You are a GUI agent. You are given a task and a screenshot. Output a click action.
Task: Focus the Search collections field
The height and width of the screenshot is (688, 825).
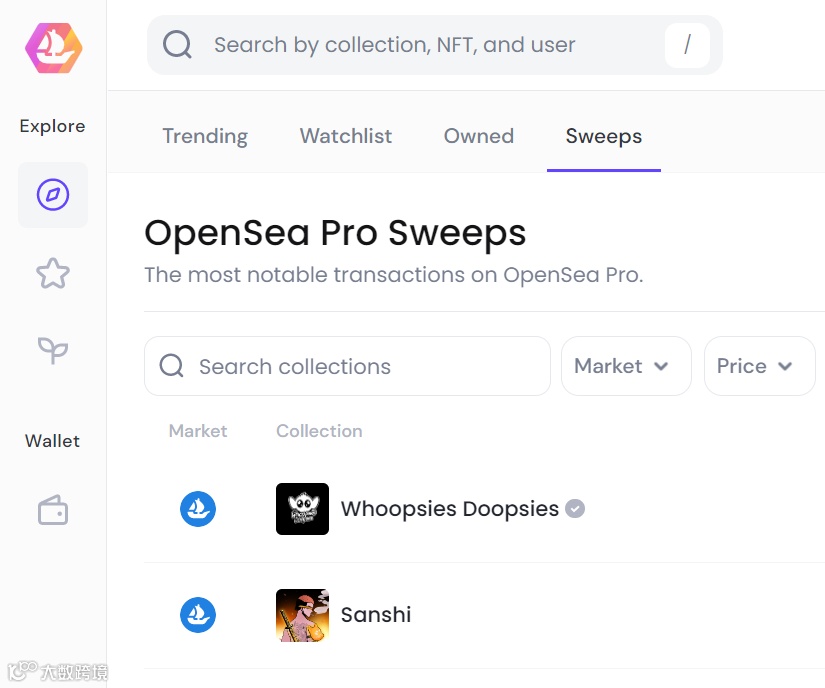(x=347, y=366)
